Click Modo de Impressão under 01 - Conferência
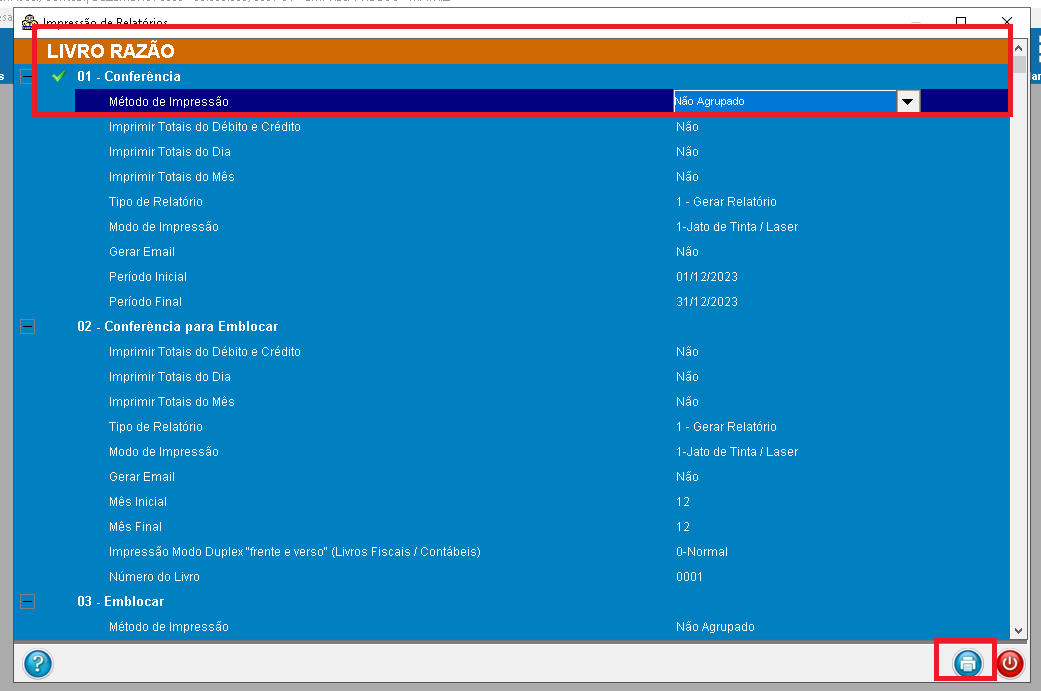Screen dimensions: 1041x691 (163, 227)
